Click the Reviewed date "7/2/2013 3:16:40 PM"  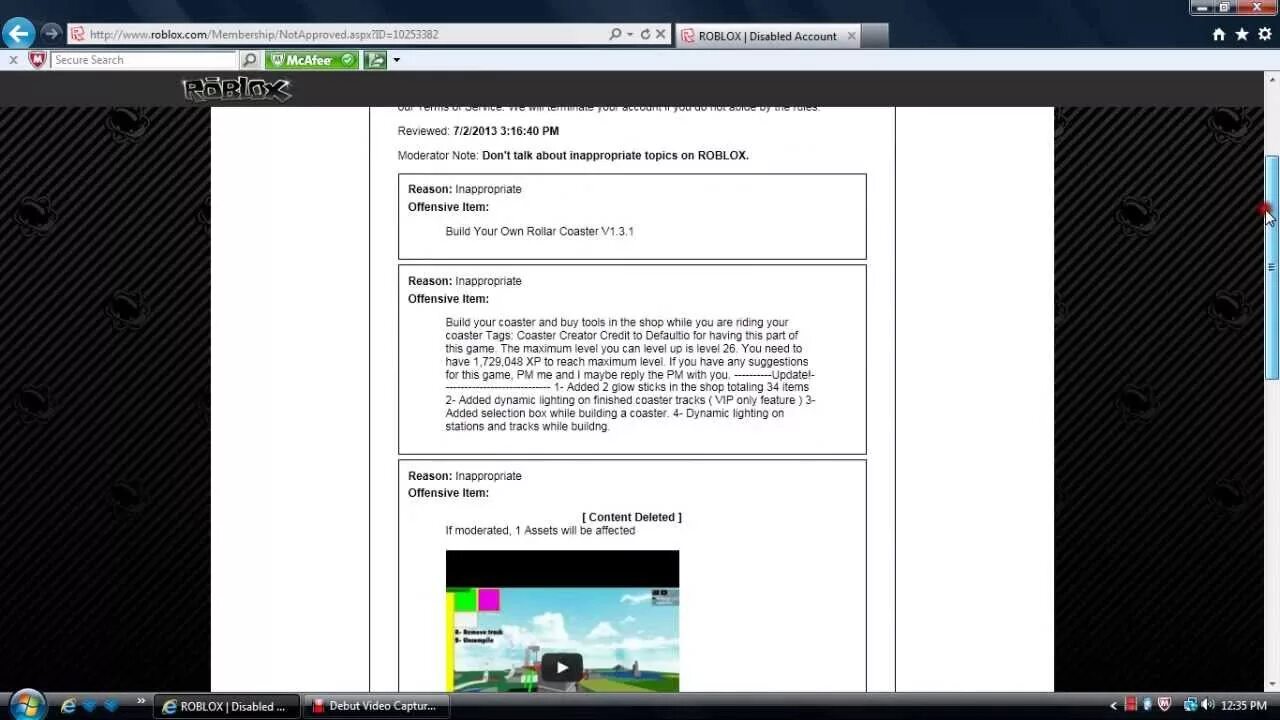click(x=506, y=131)
